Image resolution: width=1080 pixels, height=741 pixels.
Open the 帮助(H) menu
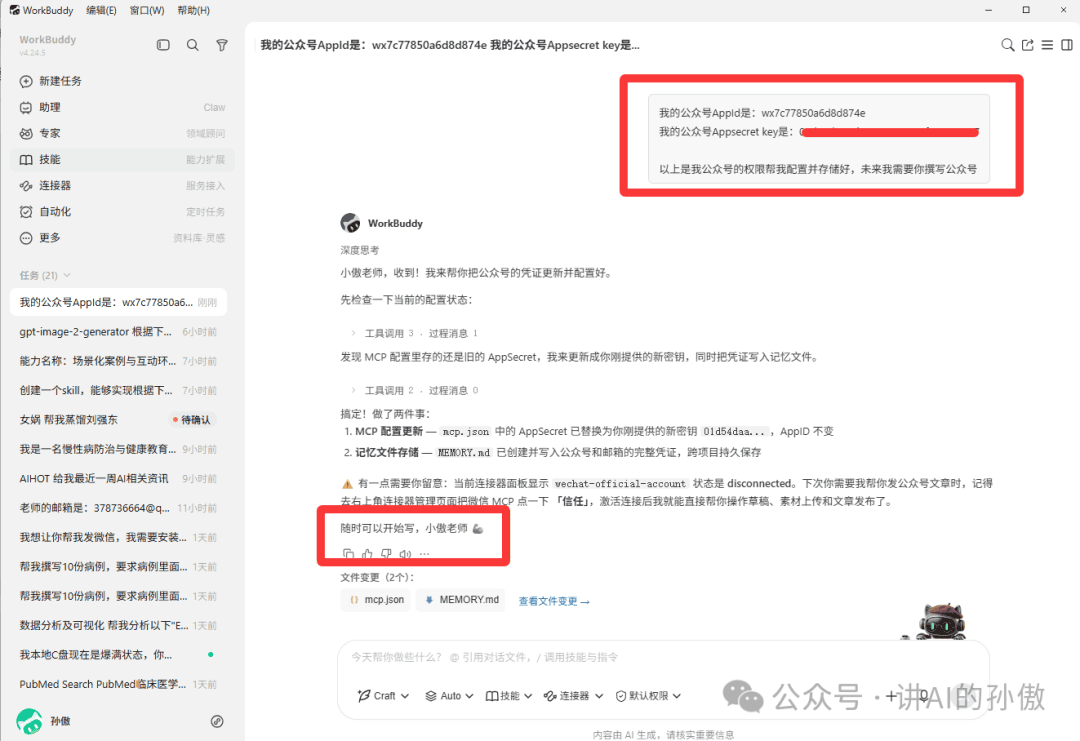(x=194, y=10)
